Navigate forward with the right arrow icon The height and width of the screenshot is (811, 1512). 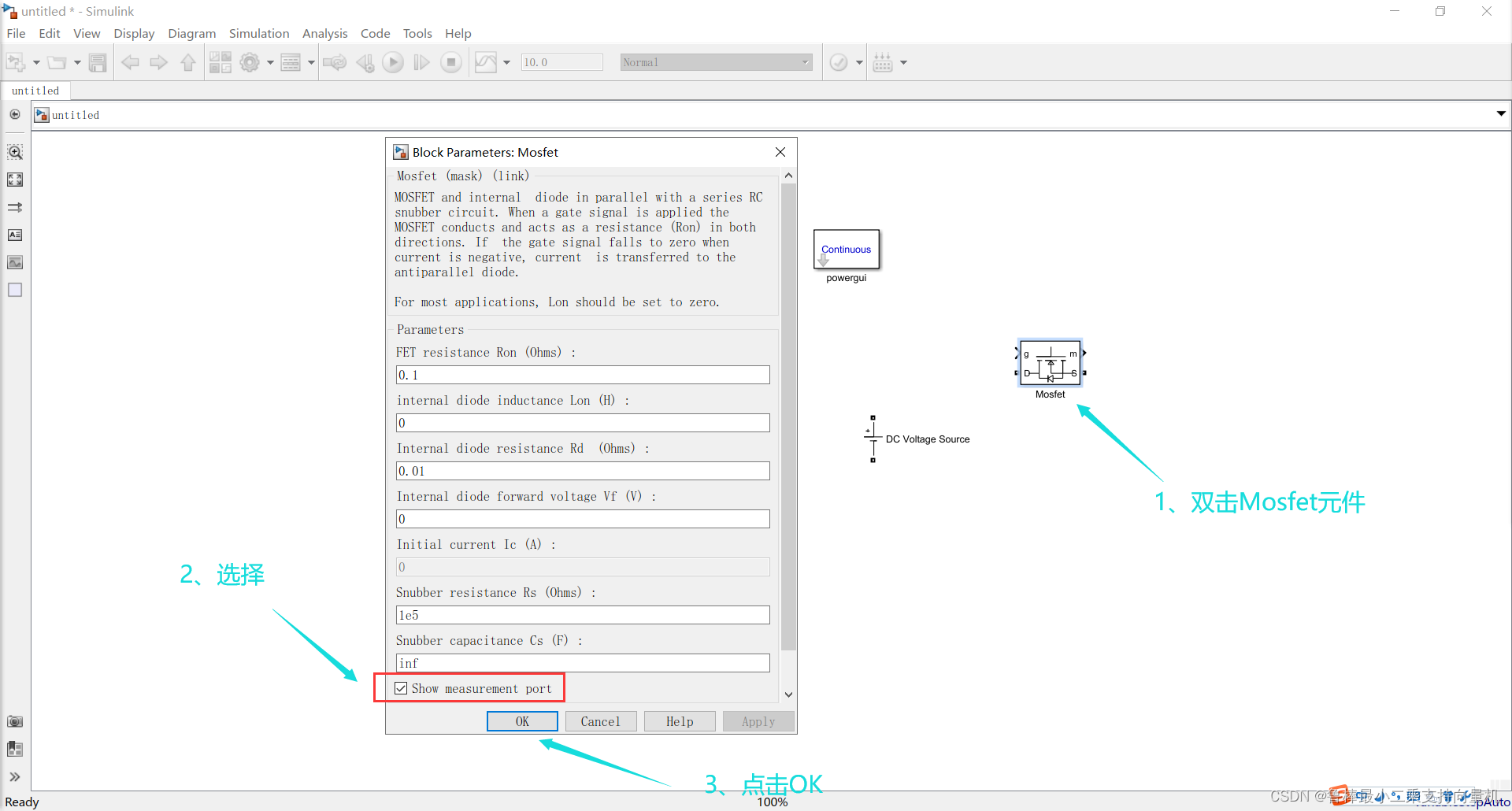pos(159,62)
